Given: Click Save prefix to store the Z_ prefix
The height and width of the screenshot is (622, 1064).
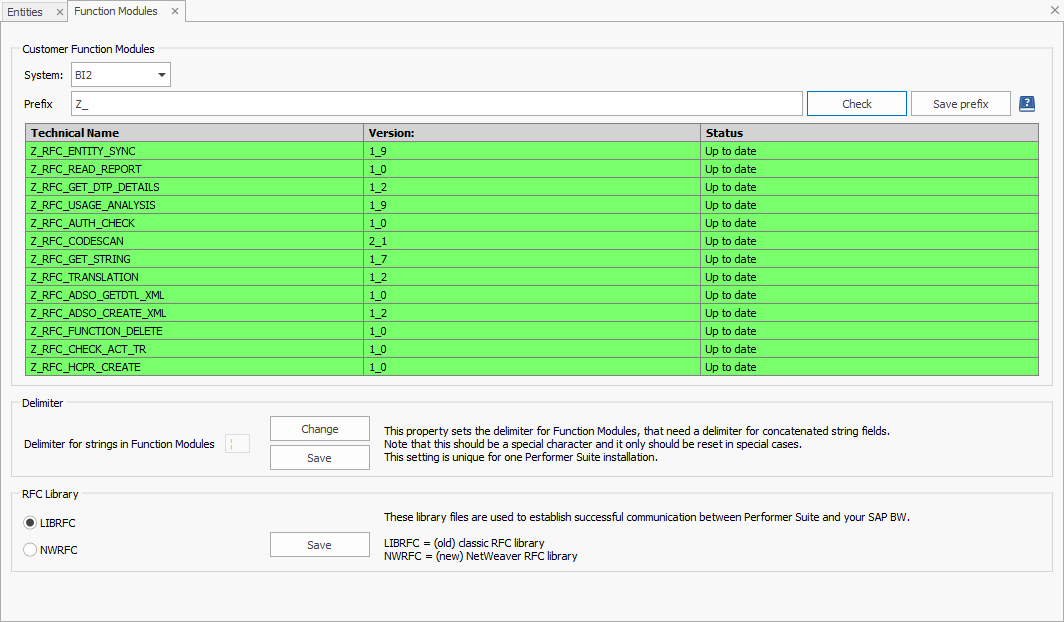Looking at the screenshot, I should coord(960,103).
